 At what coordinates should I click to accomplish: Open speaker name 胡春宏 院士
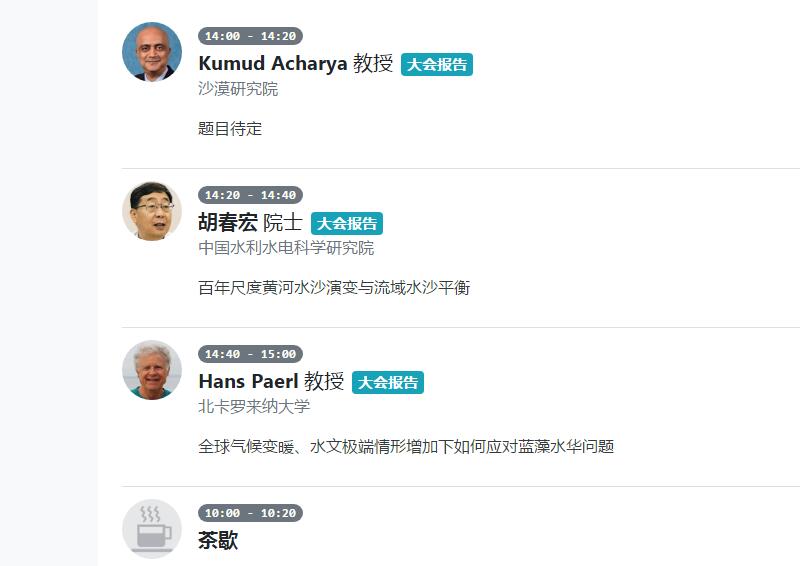coord(250,223)
